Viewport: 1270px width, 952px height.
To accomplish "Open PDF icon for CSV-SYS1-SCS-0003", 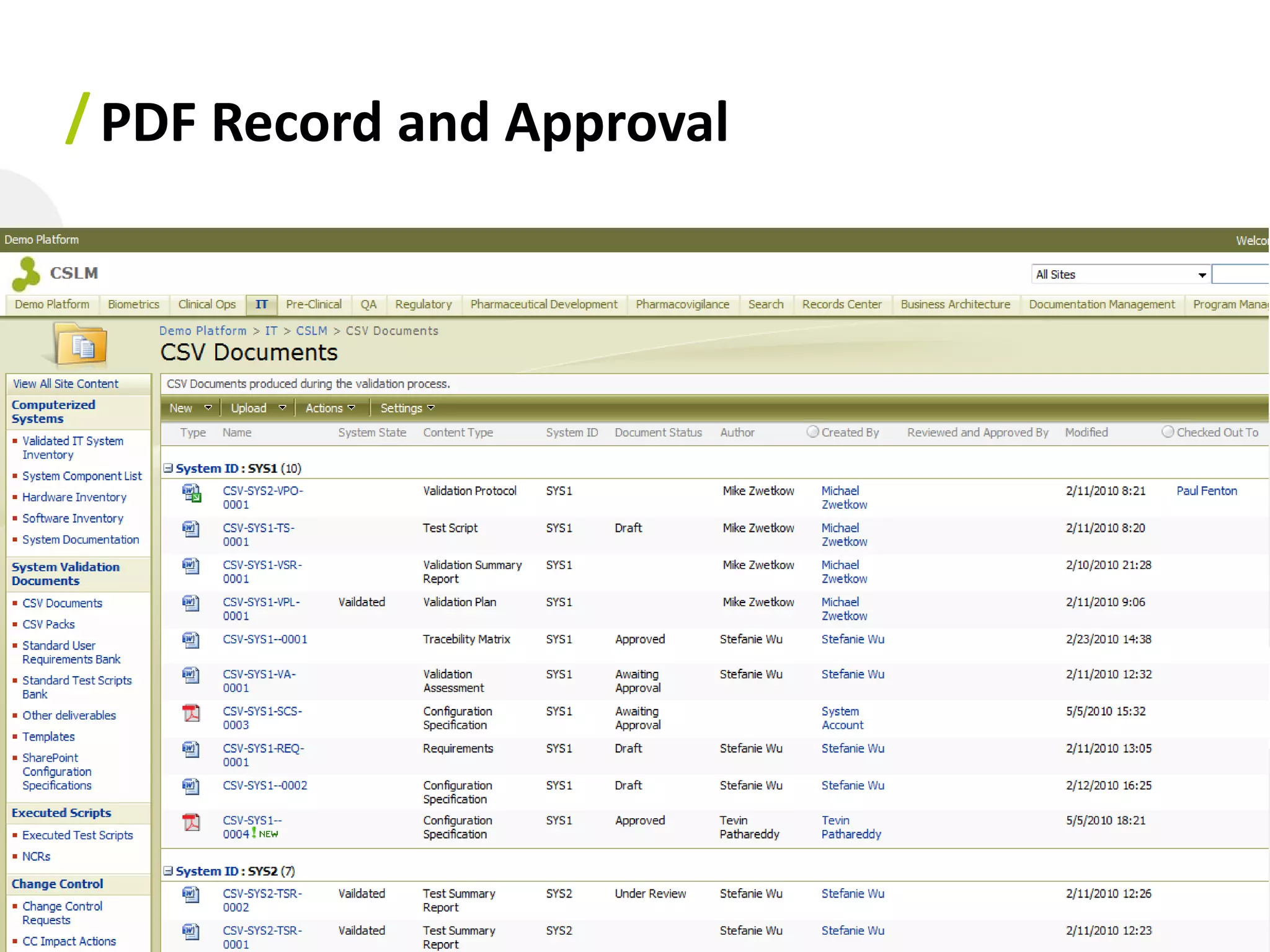I will (191, 713).
